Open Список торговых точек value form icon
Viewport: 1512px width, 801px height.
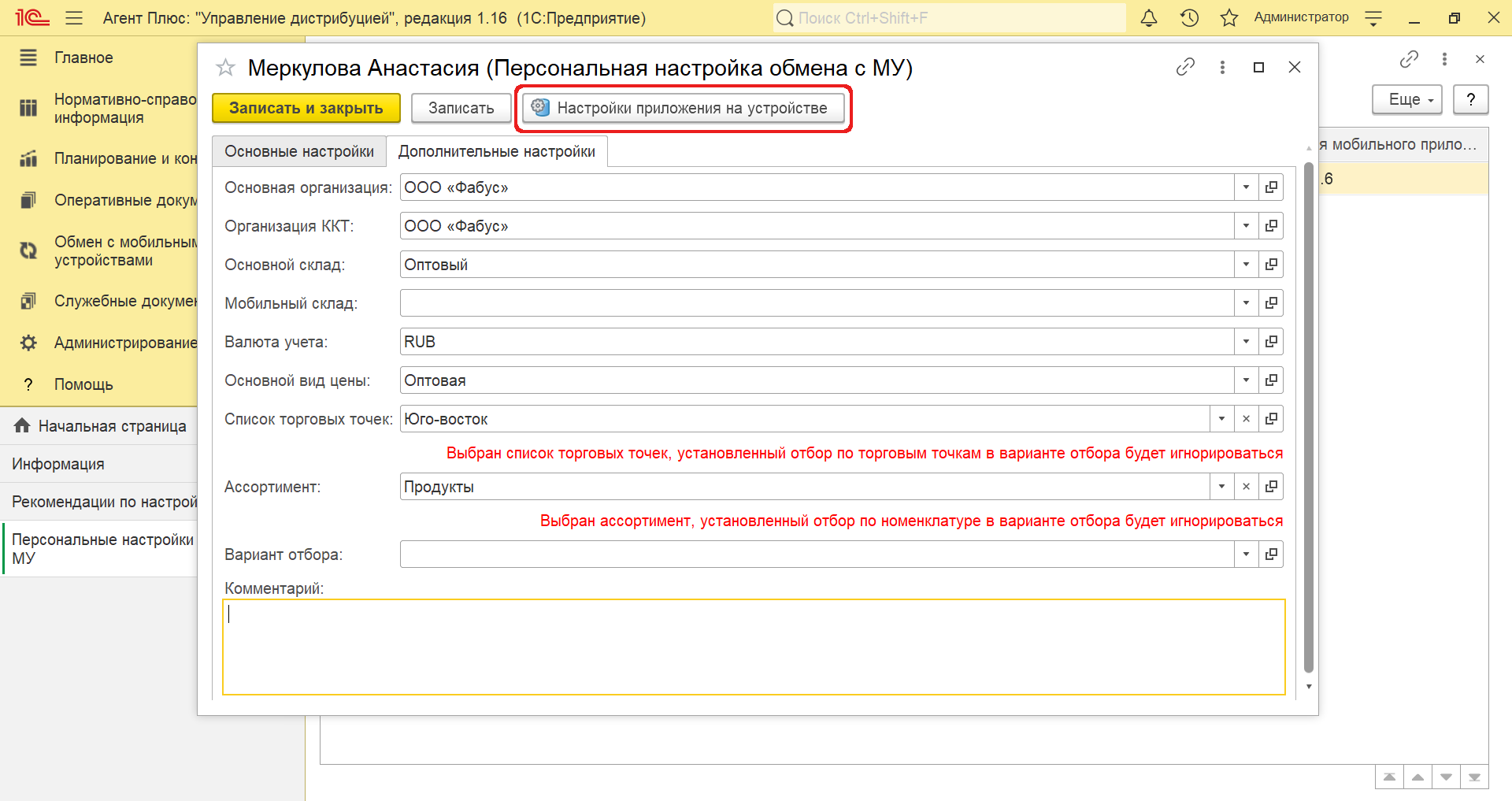tap(1271, 419)
